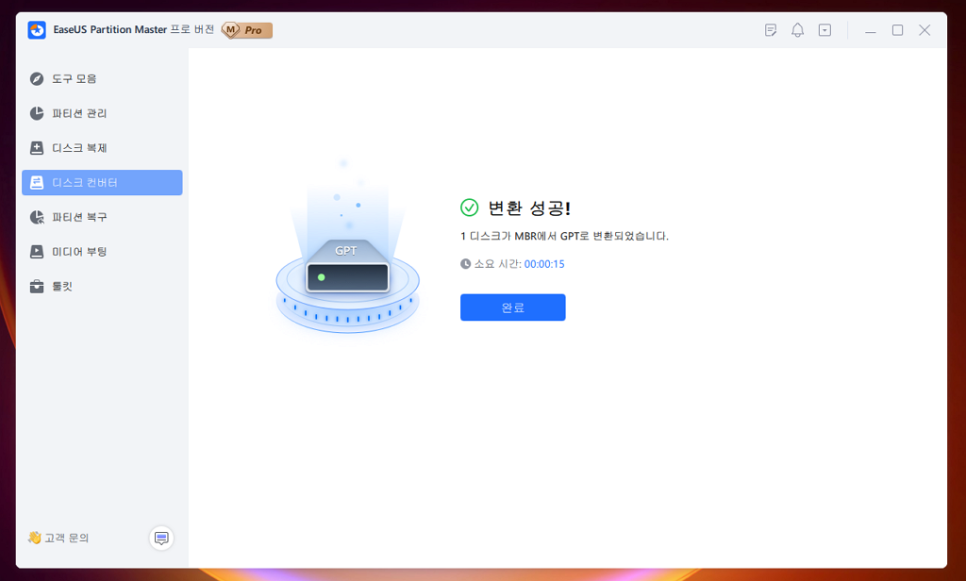
Task: Click the toolbox icon beside 툴킷
Action: pos(37,286)
